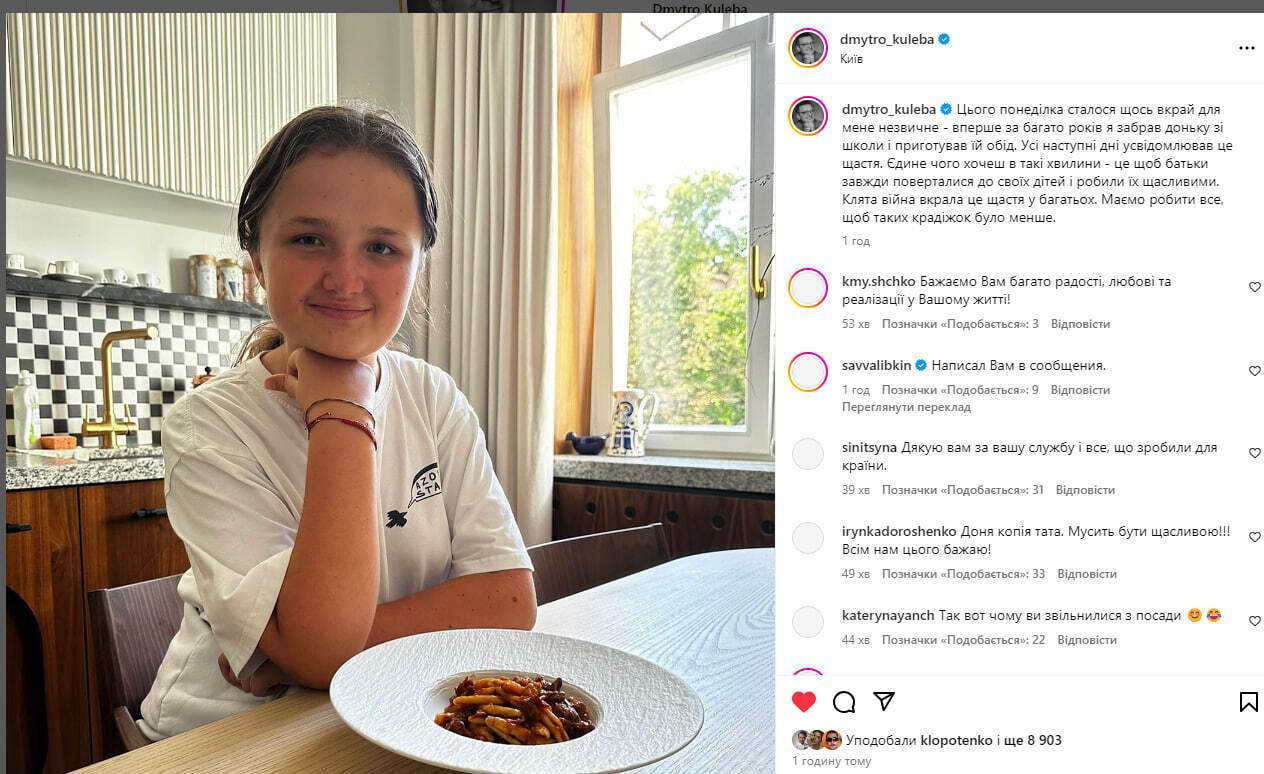Save the post with bookmark icon
Viewport: 1264px width, 774px height.
tap(1248, 701)
